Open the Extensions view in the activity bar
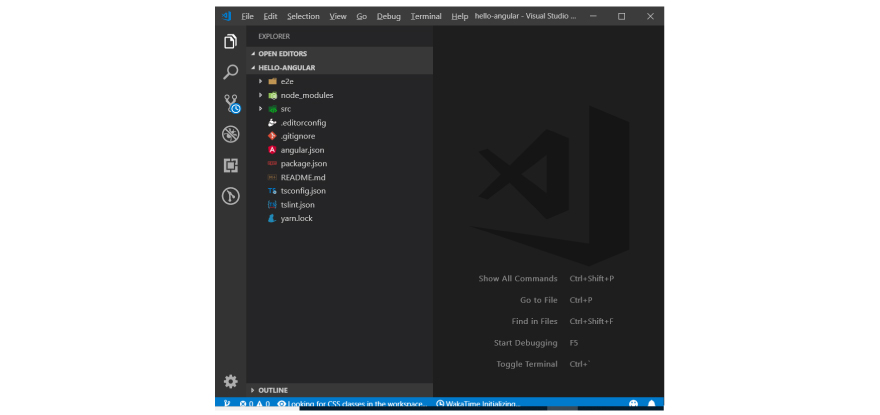880x415 pixels. tap(231, 165)
